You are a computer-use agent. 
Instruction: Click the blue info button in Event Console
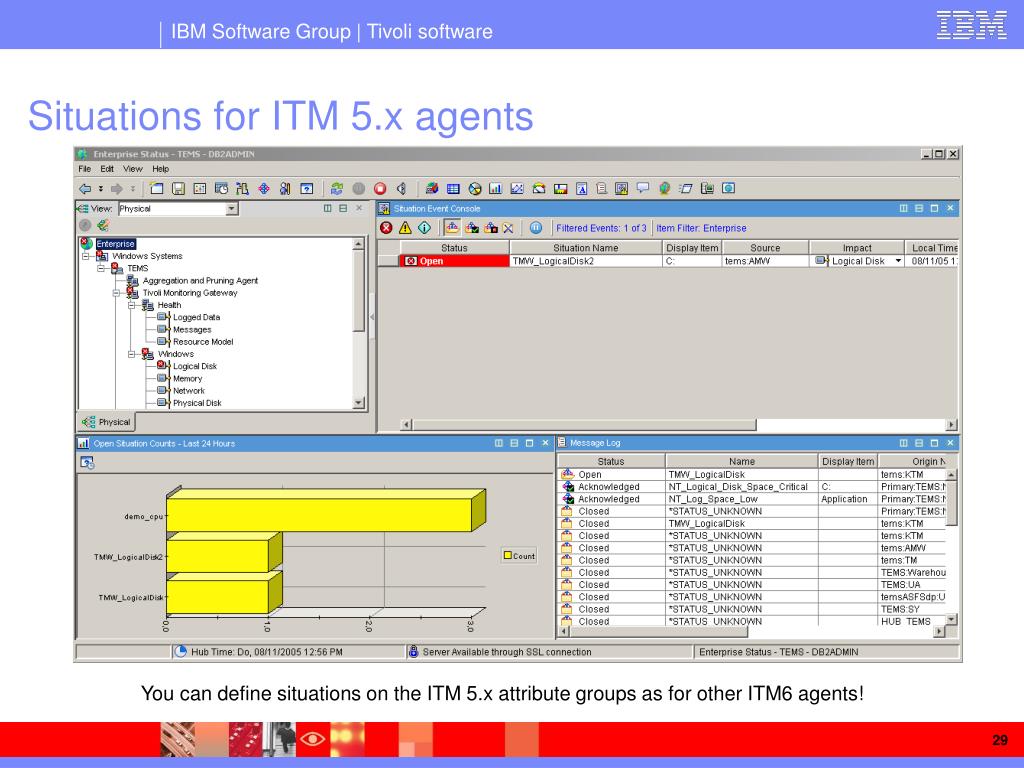point(536,228)
